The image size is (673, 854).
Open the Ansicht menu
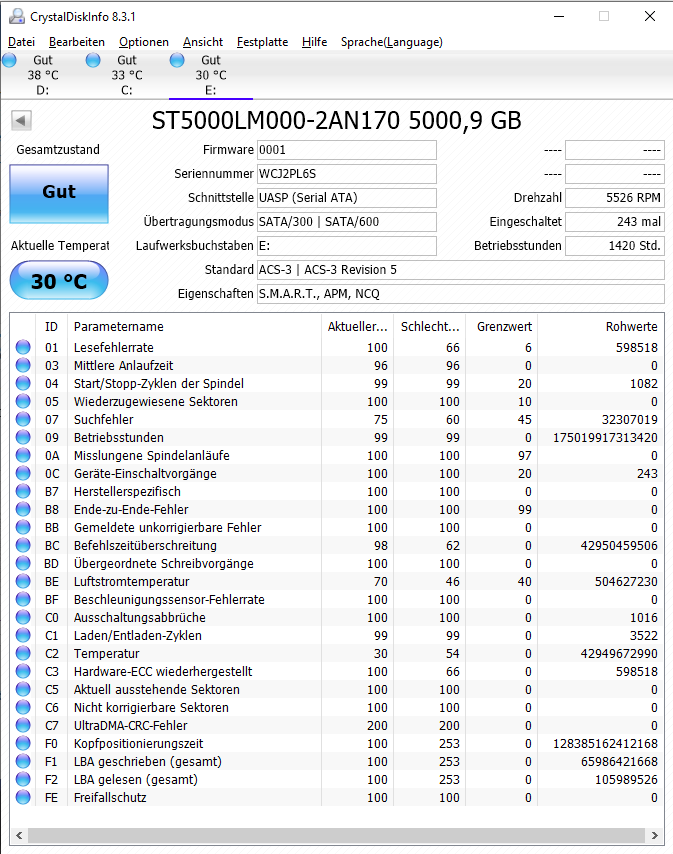[x=203, y=42]
